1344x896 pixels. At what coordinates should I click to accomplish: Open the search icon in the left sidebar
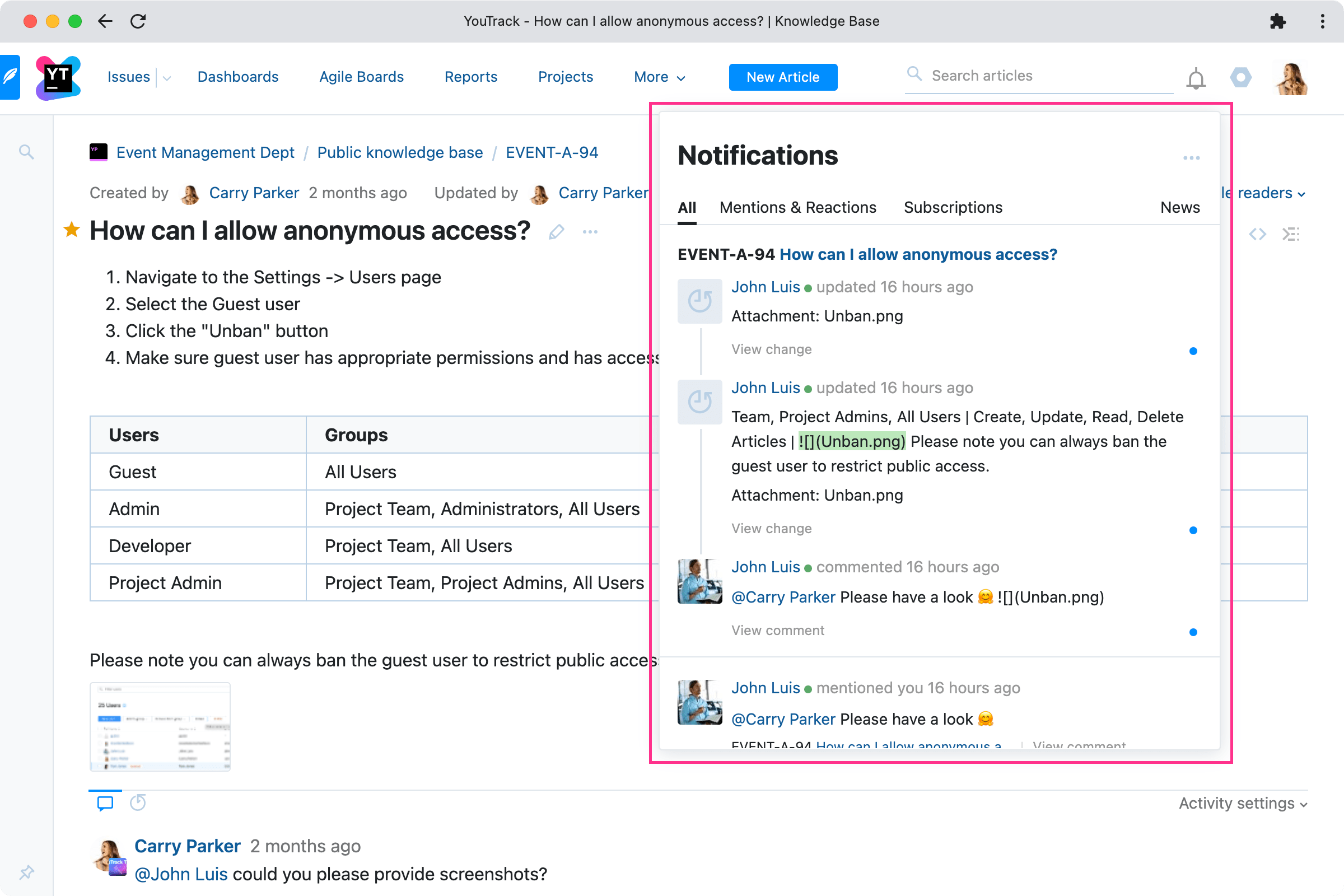(26, 152)
